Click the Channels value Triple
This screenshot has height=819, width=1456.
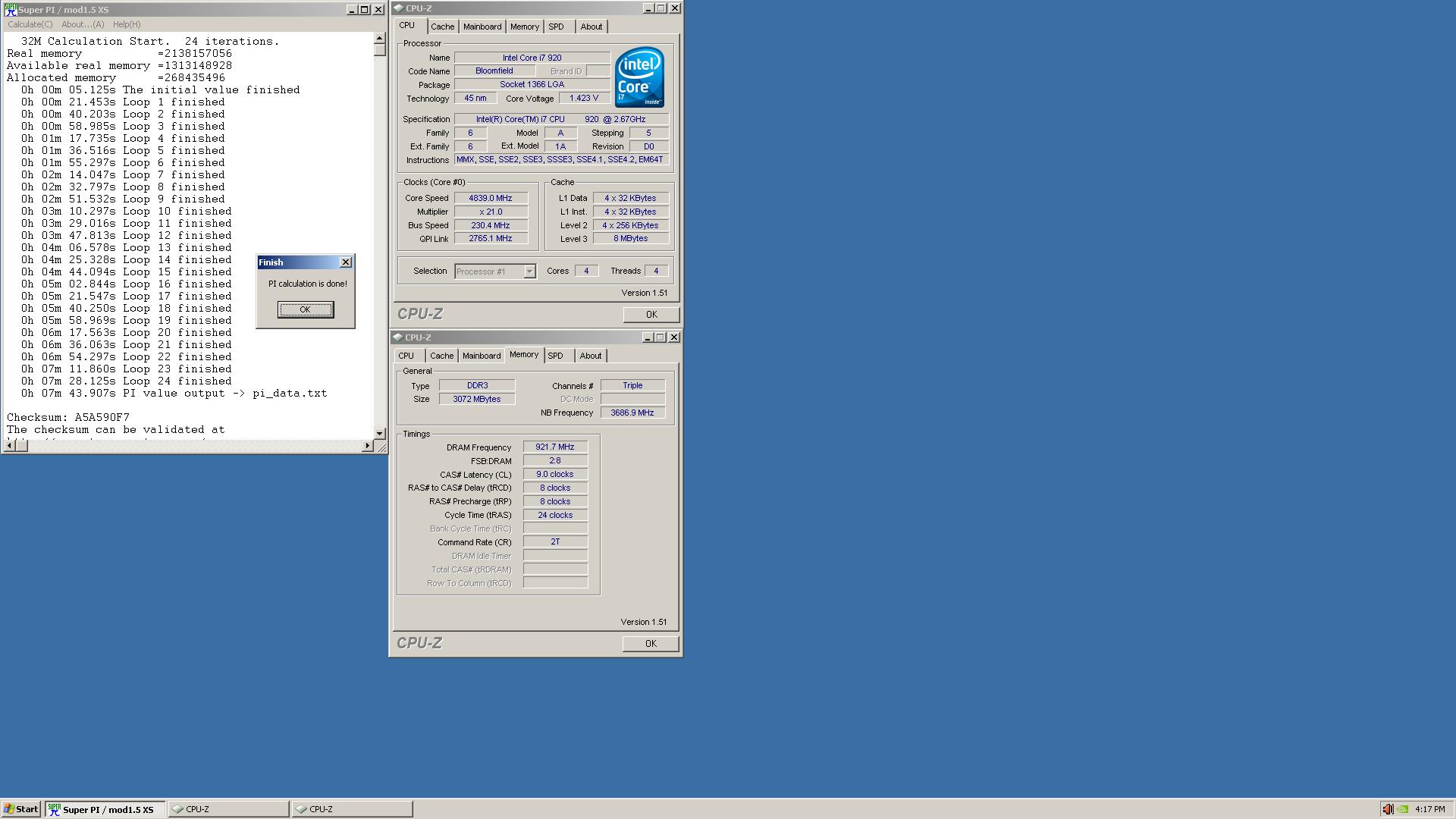pyautogui.click(x=632, y=385)
